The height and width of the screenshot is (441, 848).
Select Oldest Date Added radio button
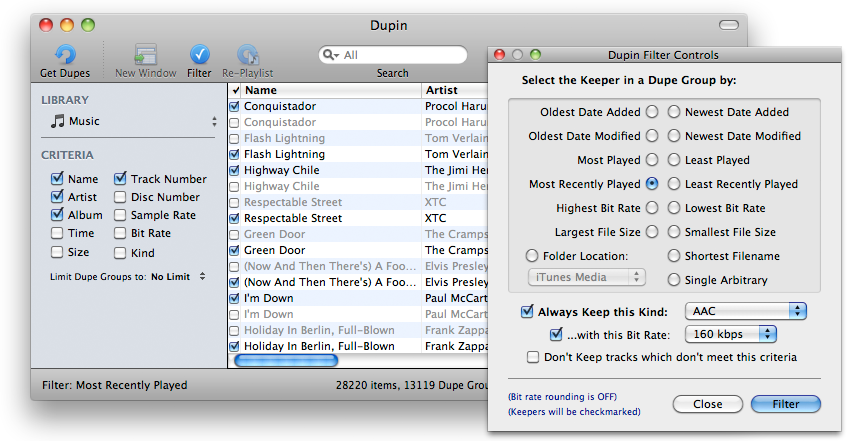652,112
